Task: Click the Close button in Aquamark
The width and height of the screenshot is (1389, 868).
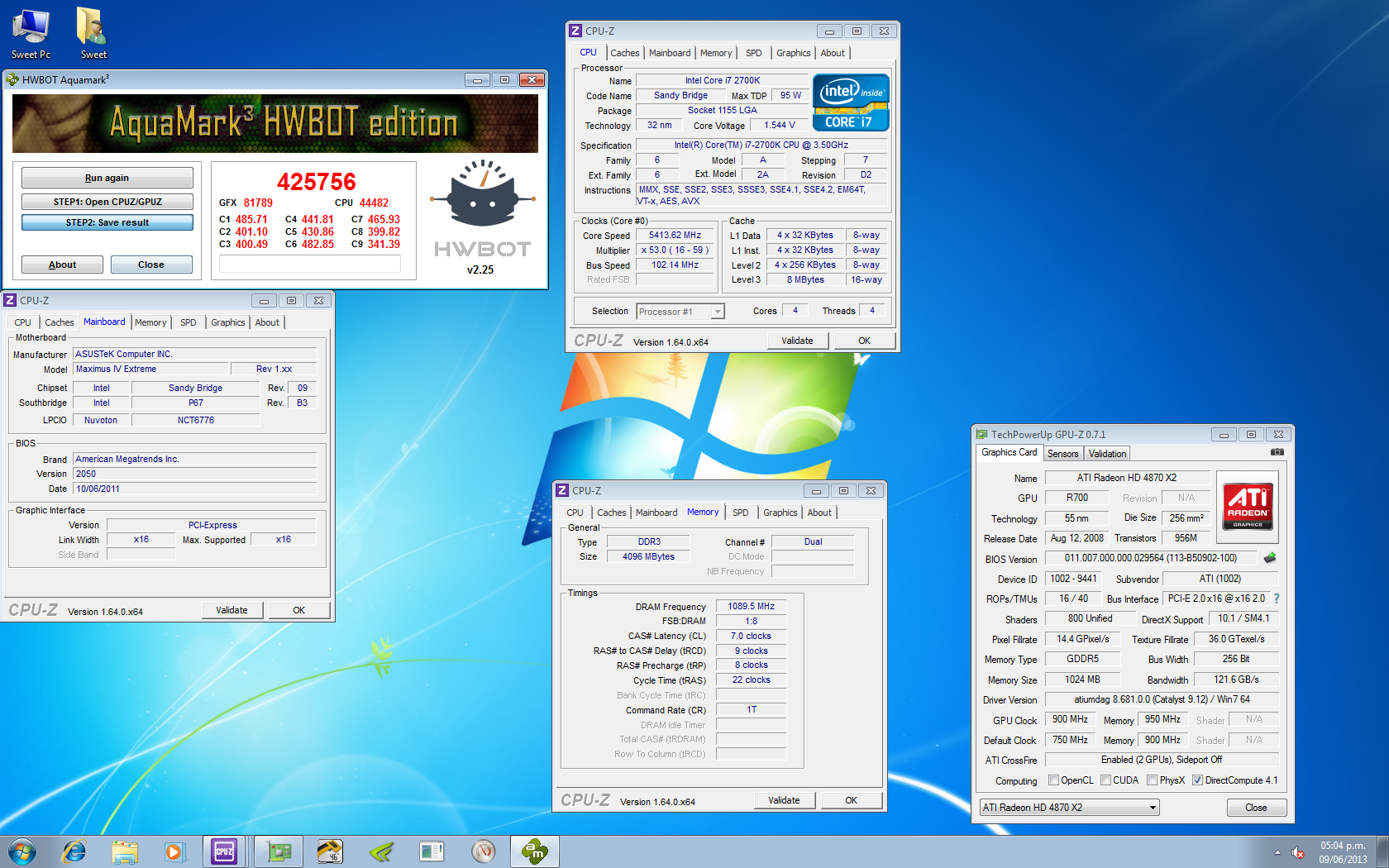Action: pyautogui.click(x=151, y=265)
